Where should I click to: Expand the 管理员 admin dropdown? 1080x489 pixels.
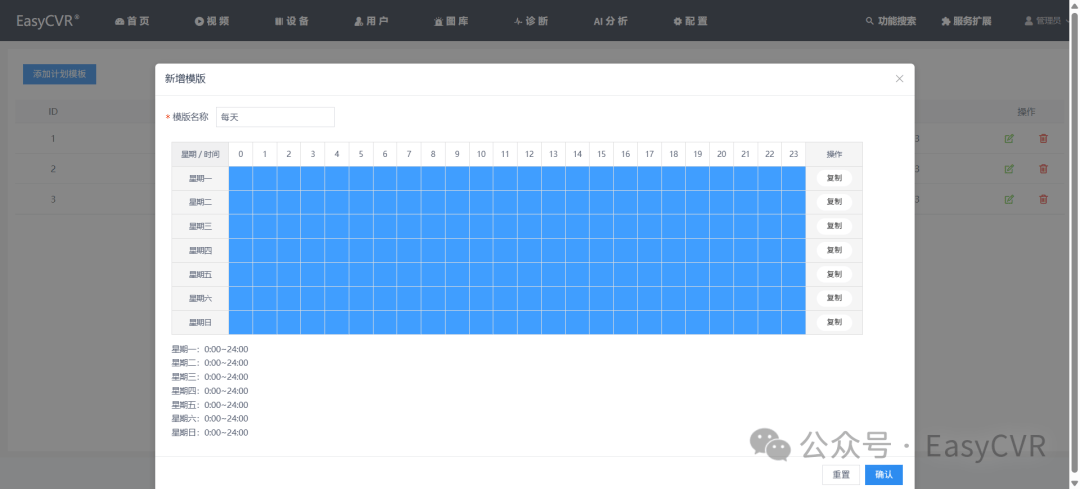click(1046, 21)
